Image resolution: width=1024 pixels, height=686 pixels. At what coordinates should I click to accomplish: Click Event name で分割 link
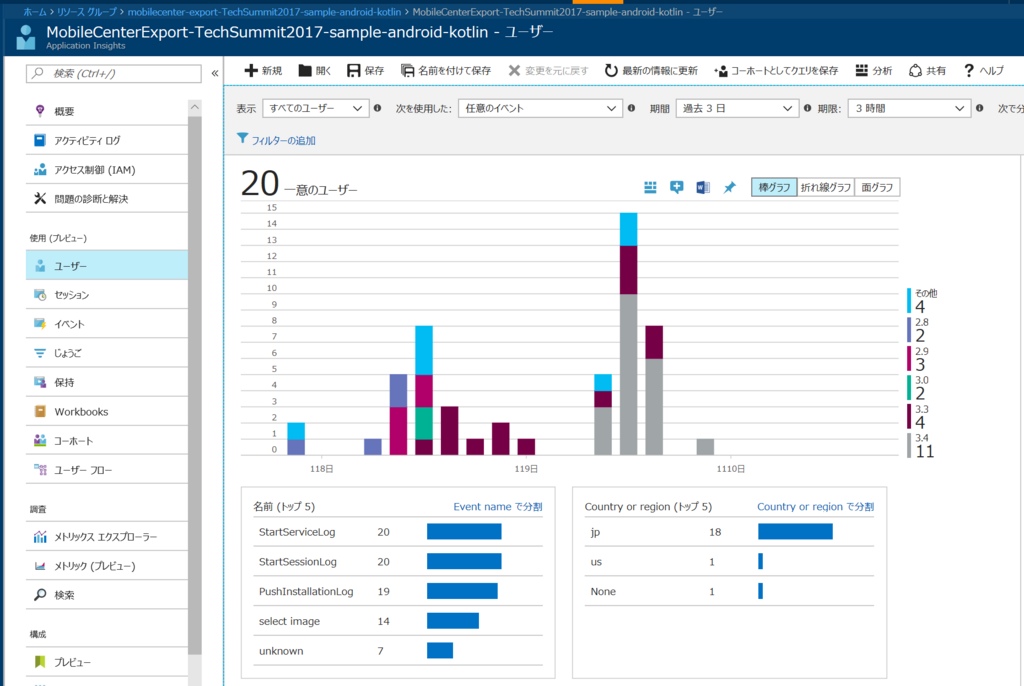tap(498, 506)
